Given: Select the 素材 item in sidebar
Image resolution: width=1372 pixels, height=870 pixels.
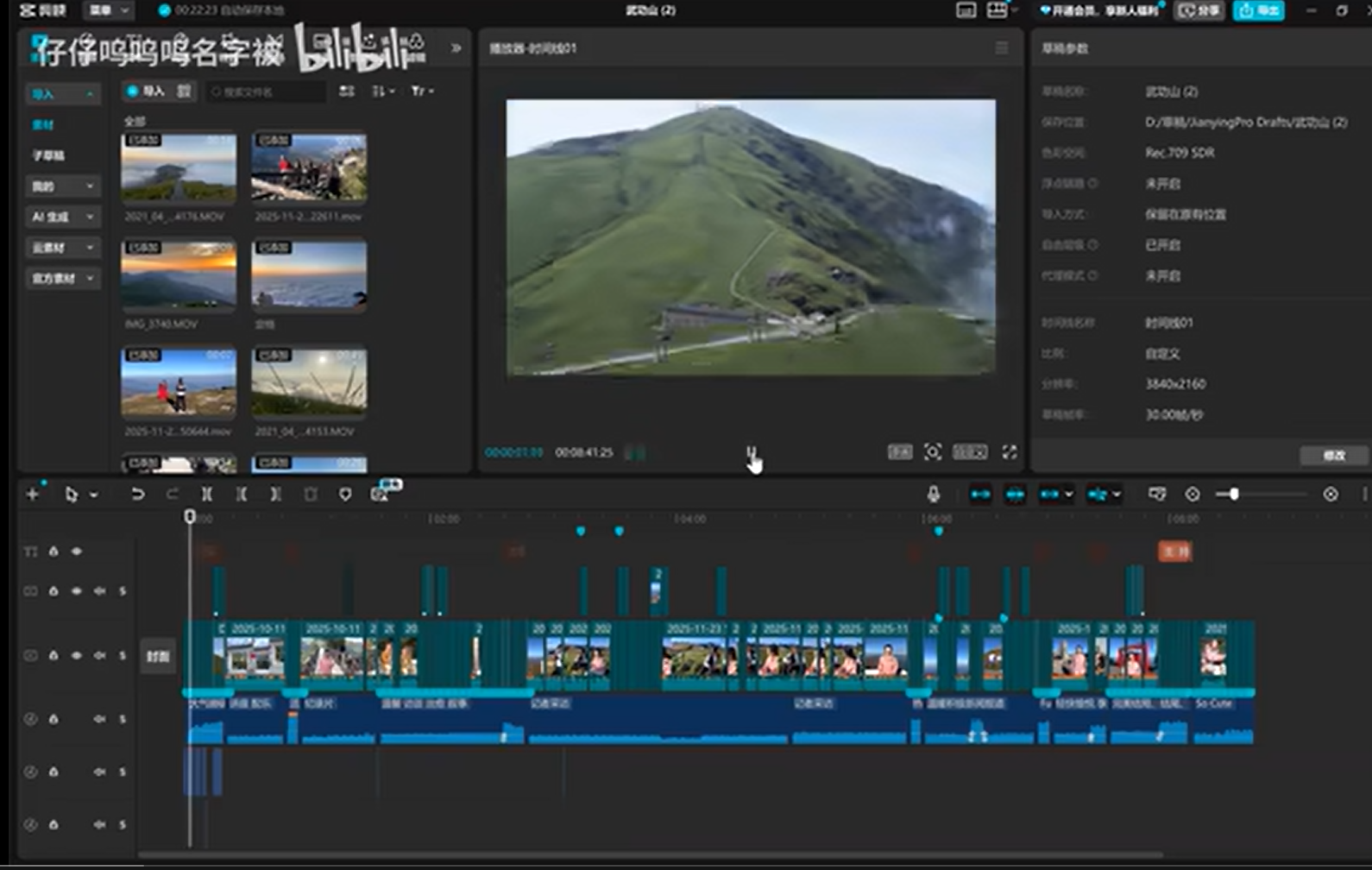Looking at the screenshot, I should coord(43,124).
